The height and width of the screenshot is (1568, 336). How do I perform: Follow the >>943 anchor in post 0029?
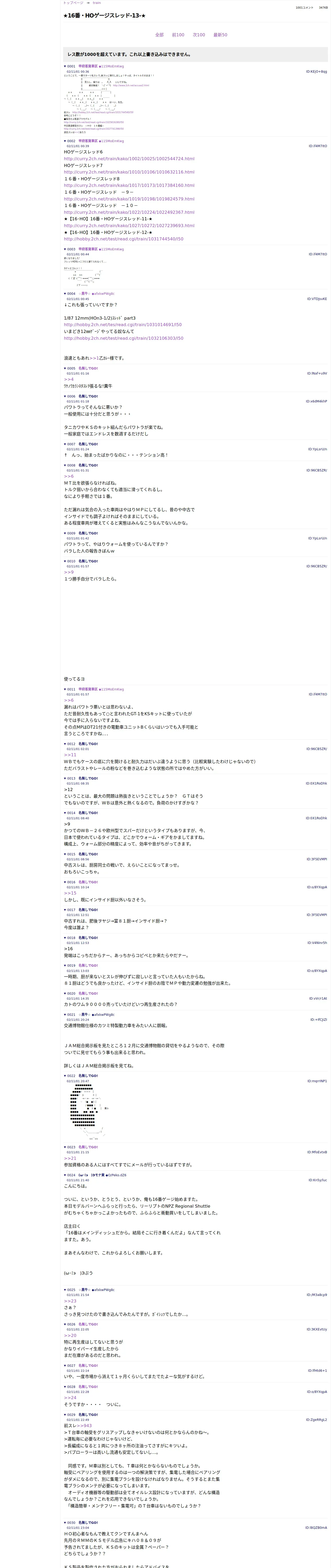click(84, 1426)
